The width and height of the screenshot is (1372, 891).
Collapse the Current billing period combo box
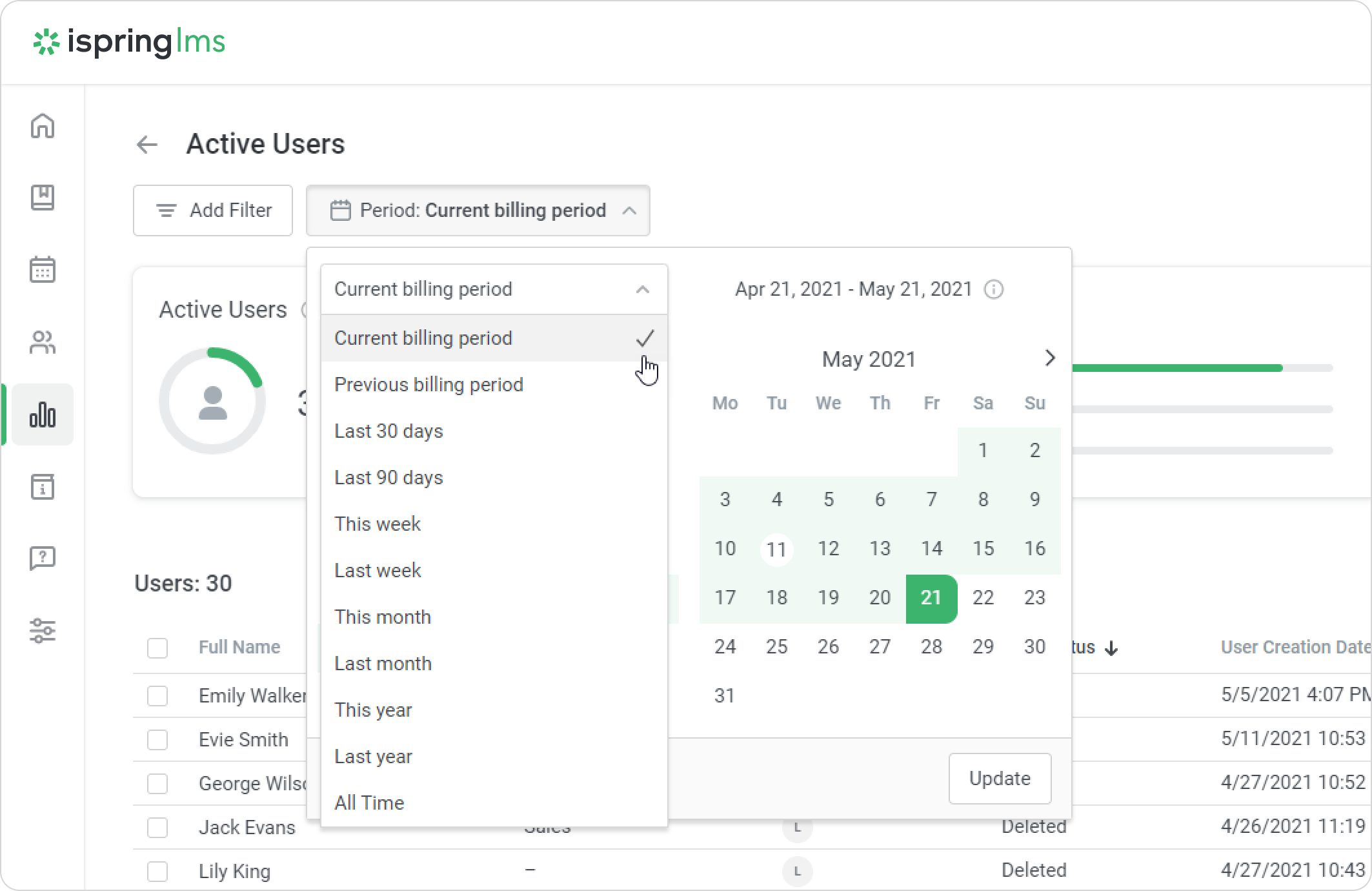(x=494, y=289)
